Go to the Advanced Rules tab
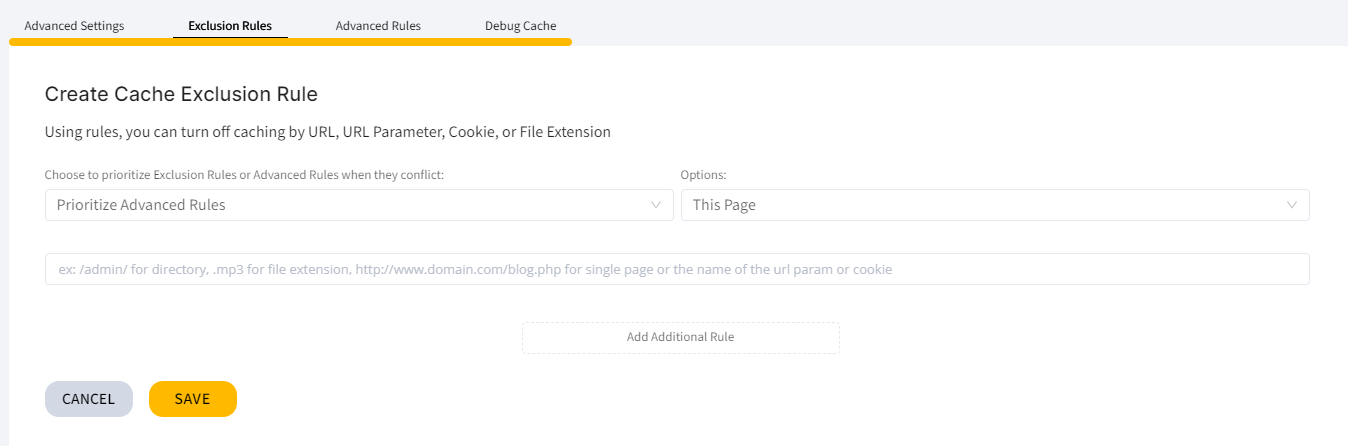The image size is (1348, 446). coord(378,26)
